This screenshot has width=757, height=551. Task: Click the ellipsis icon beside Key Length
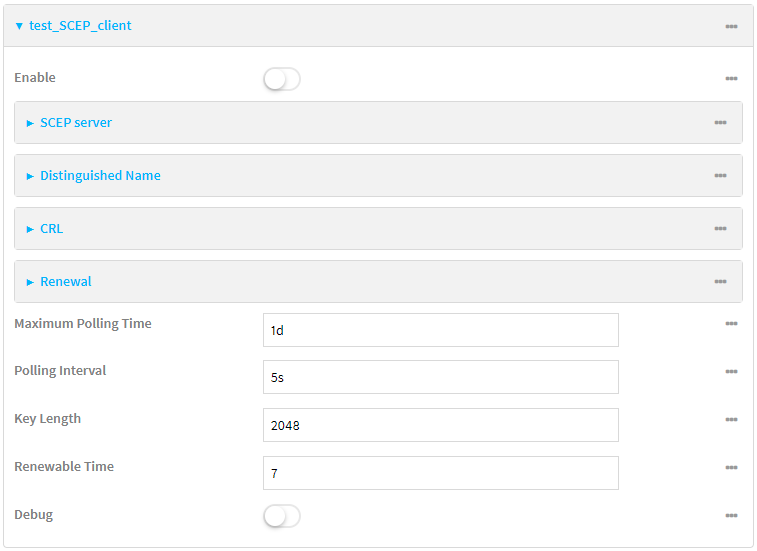[731, 420]
